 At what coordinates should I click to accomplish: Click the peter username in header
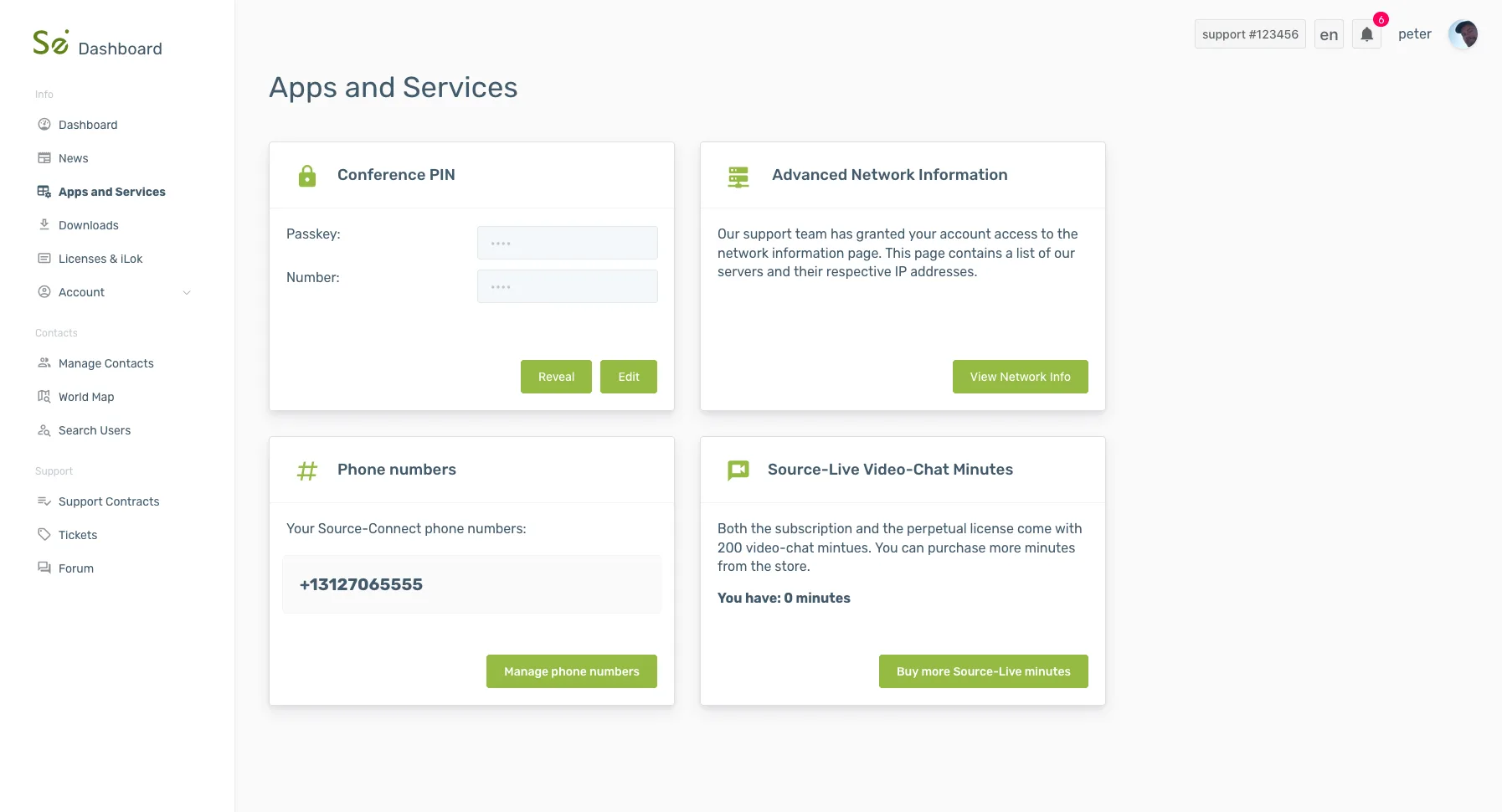pos(1415,34)
